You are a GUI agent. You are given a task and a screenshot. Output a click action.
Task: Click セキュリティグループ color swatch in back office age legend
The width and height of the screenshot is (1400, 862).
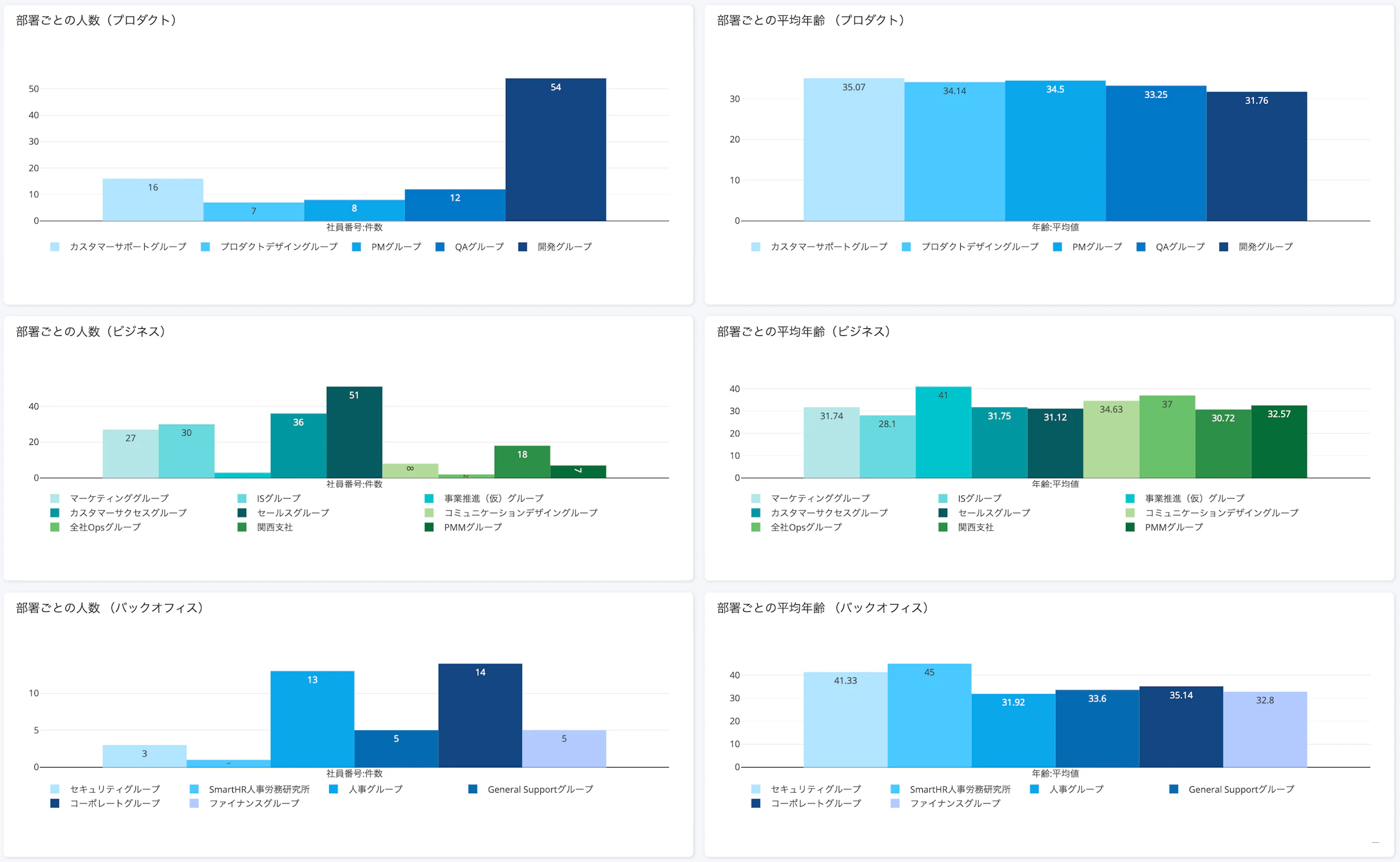coord(755,790)
